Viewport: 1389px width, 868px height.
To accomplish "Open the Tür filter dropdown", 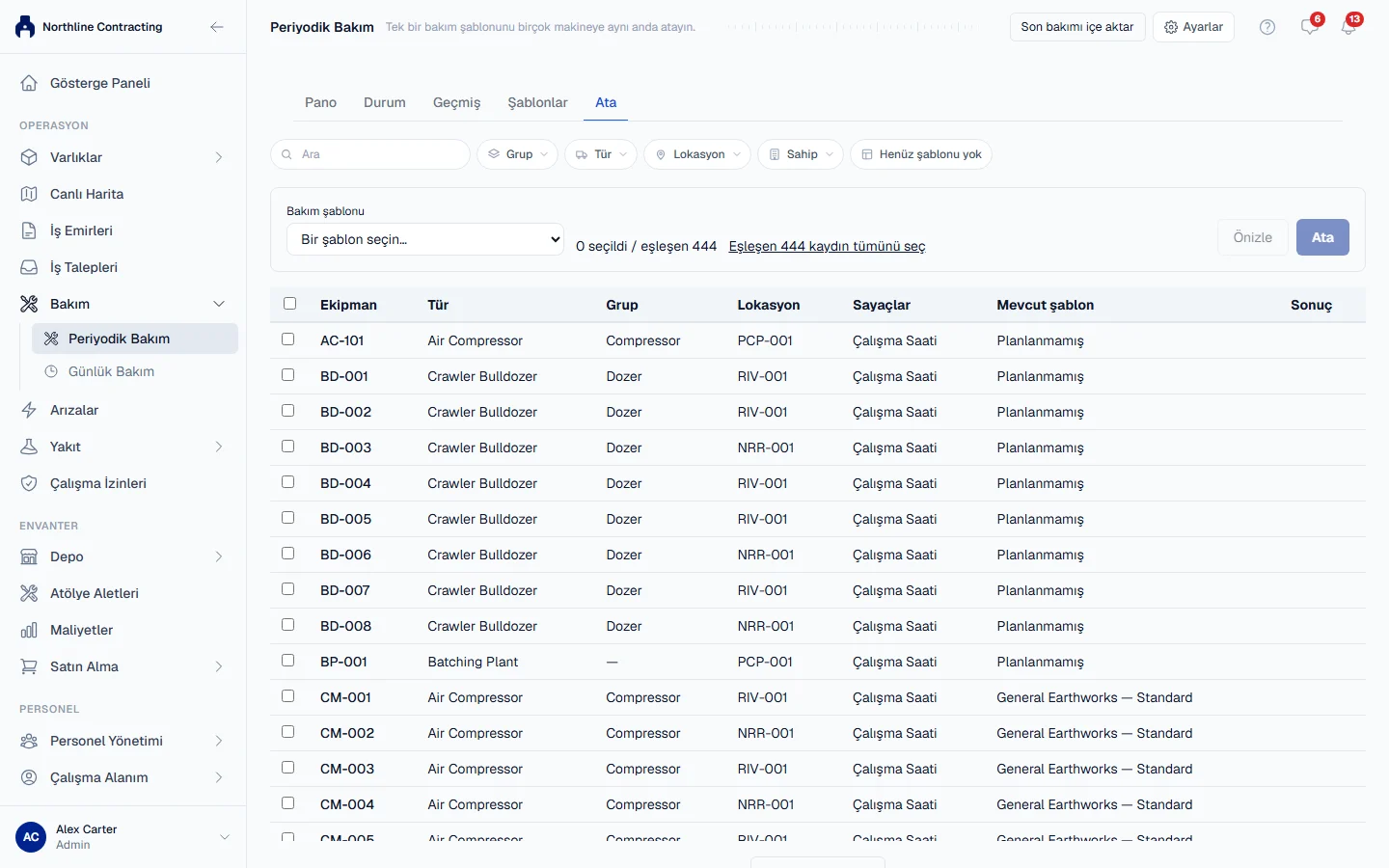I will [x=601, y=154].
